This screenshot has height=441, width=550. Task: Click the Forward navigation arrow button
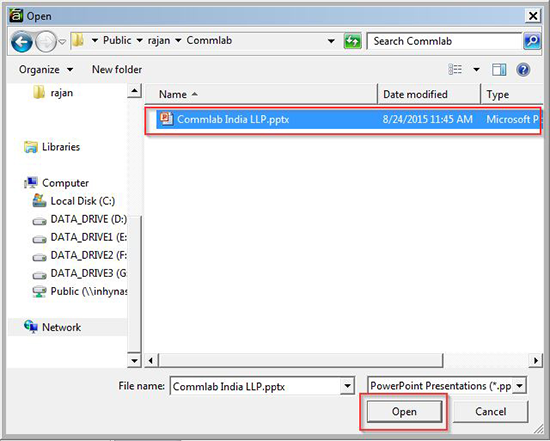pos(46,42)
